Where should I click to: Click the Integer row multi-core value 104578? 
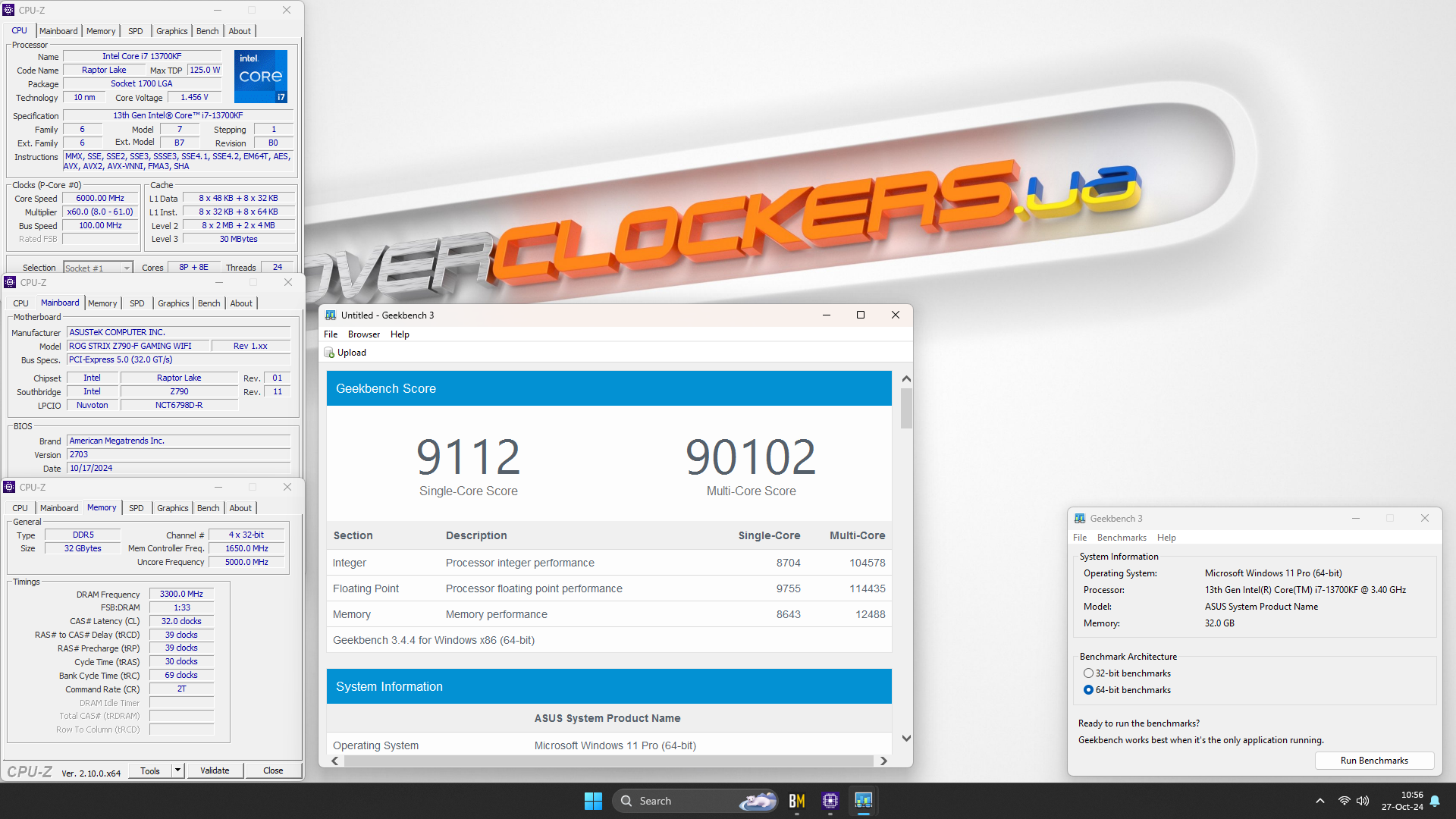click(x=867, y=563)
